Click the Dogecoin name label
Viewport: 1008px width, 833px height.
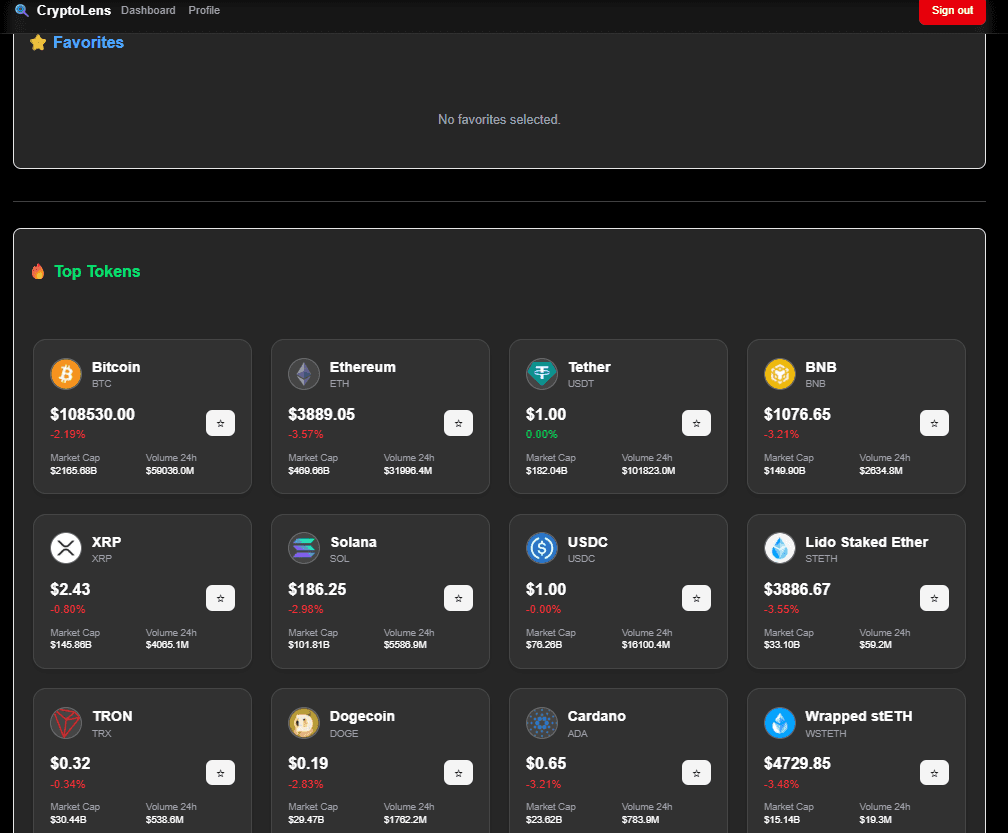click(362, 716)
